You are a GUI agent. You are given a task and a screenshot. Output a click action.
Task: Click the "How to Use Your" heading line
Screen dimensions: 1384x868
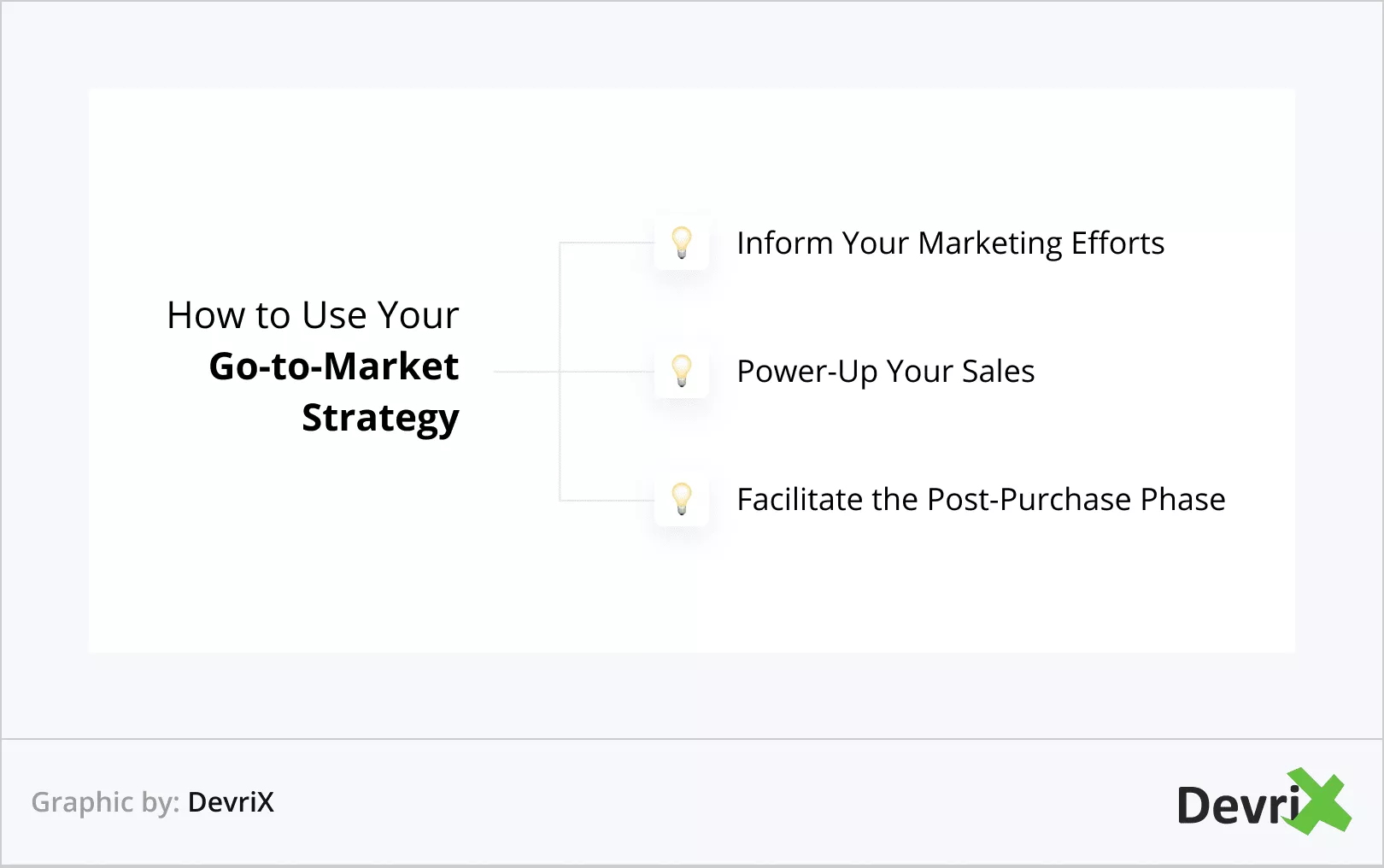tap(313, 315)
